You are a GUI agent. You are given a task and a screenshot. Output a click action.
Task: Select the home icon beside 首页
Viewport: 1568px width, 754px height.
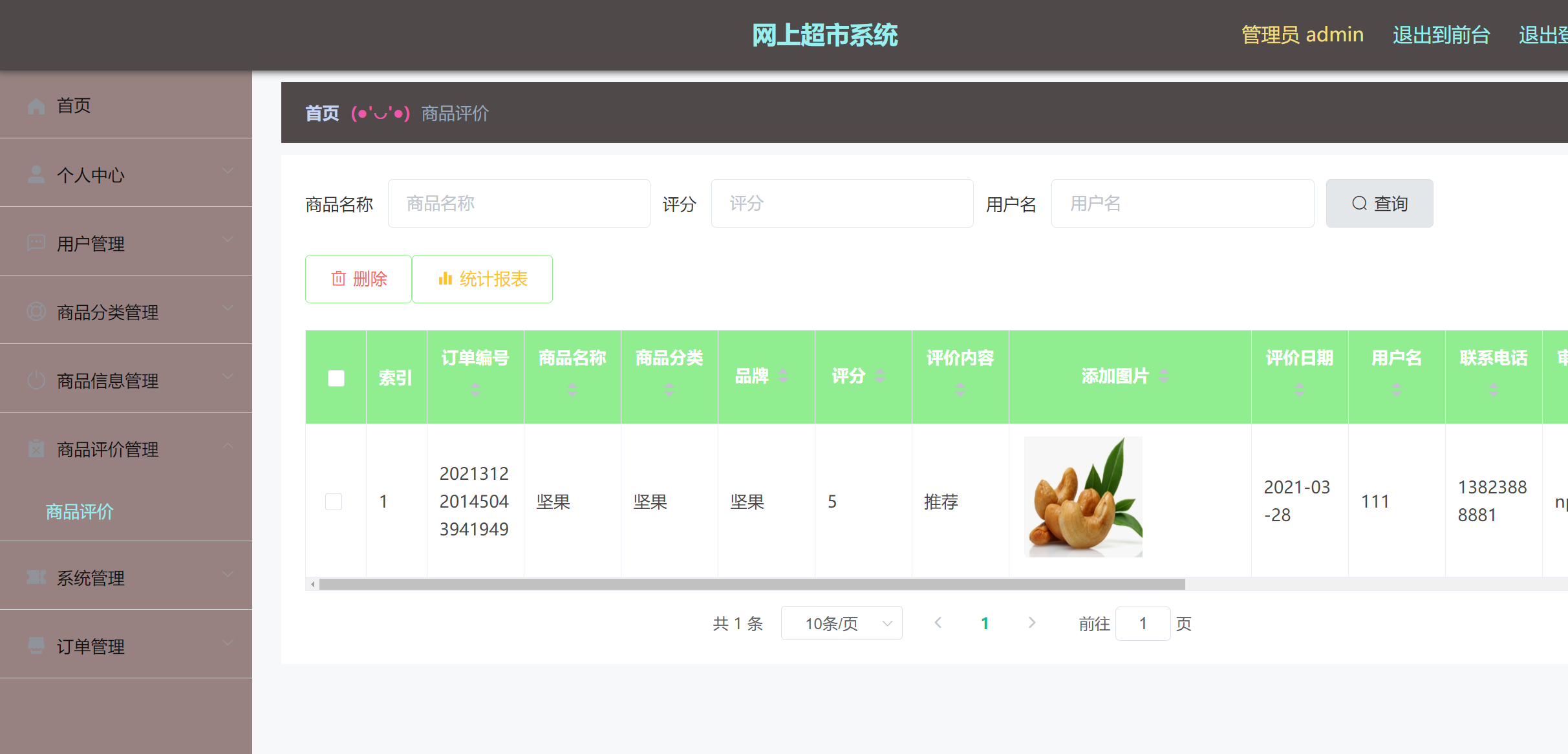point(35,105)
